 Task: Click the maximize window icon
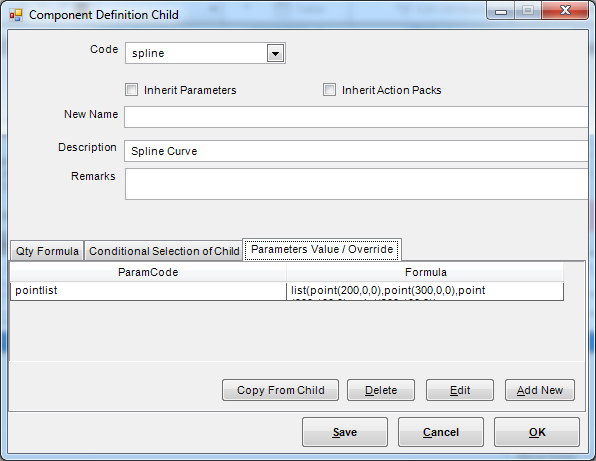(528, 11)
